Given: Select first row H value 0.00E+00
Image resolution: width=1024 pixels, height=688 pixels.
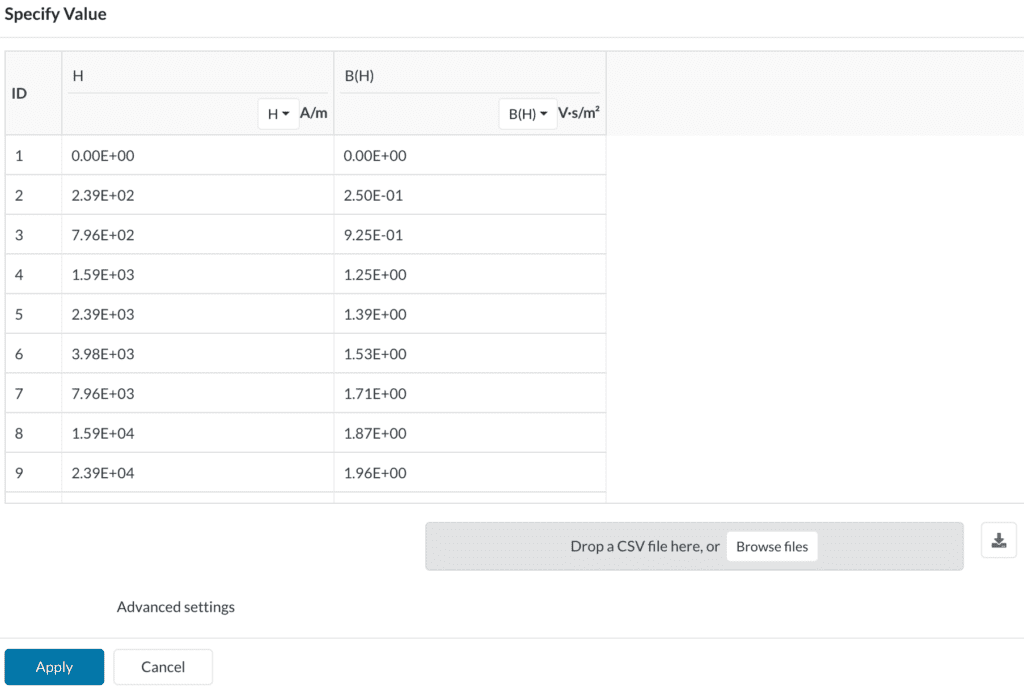Looking at the screenshot, I should (x=197, y=156).
